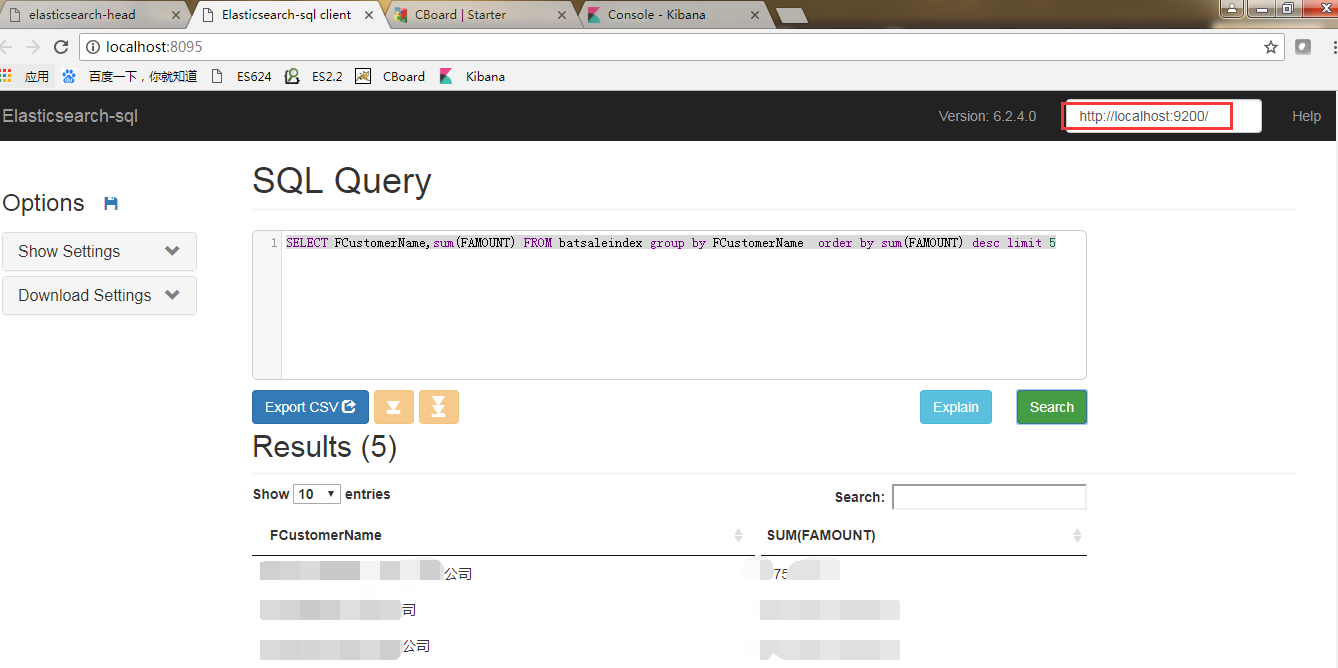Click the Elasticsearch URL field localhost:9200
The image size is (1338, 668).
click(x=1164, y=116)
